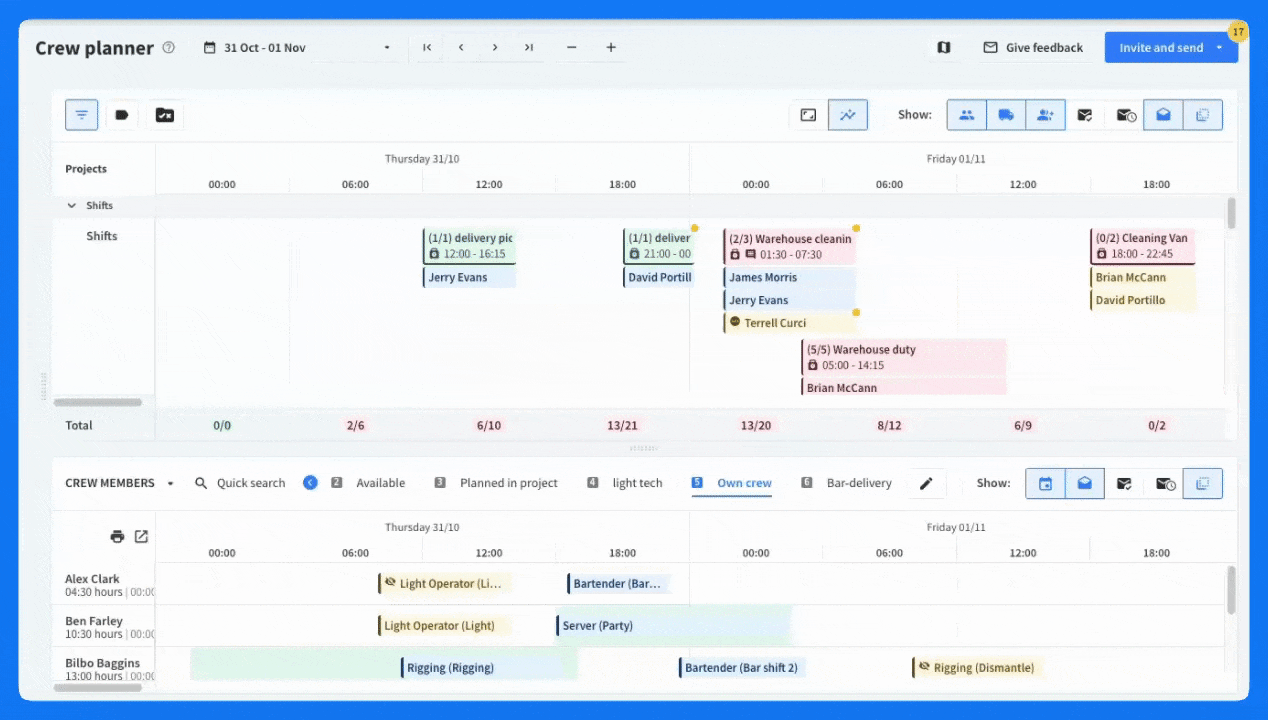The width and height of the screenshot is (1268, 720).
Task: Switch to light tech tab
Action: [625, 483]
